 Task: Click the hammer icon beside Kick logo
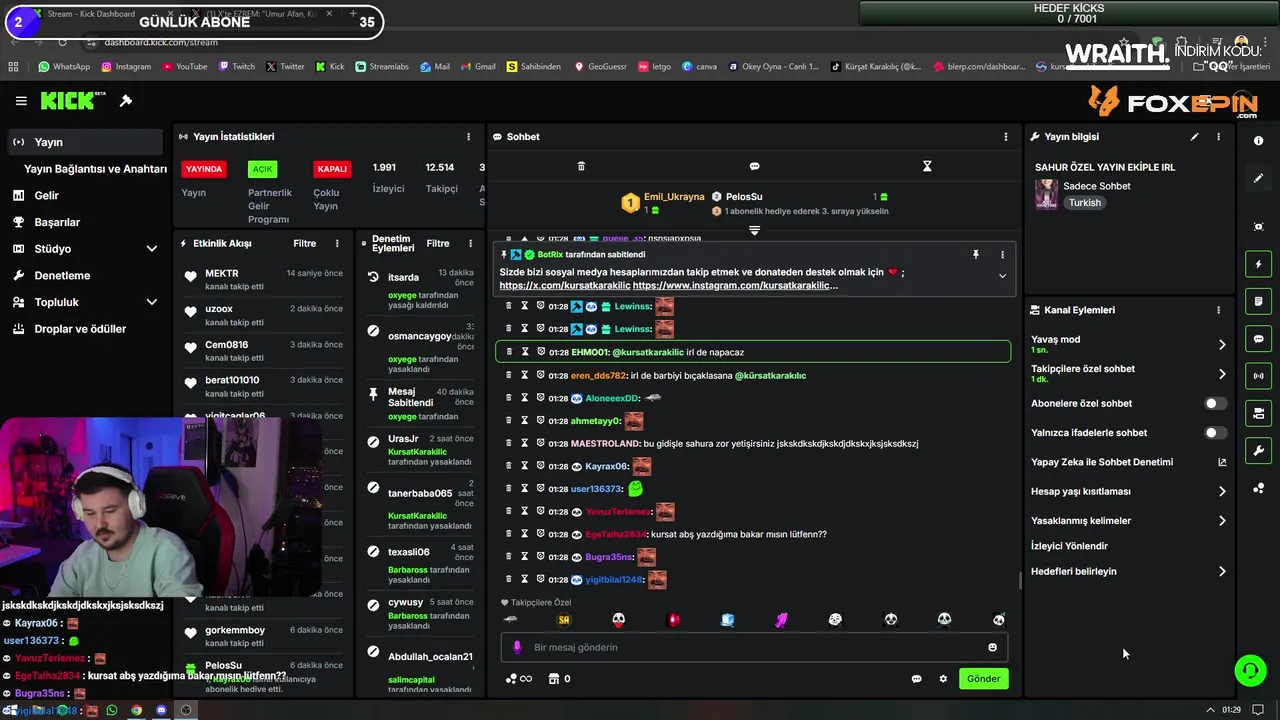coord(126,101)
